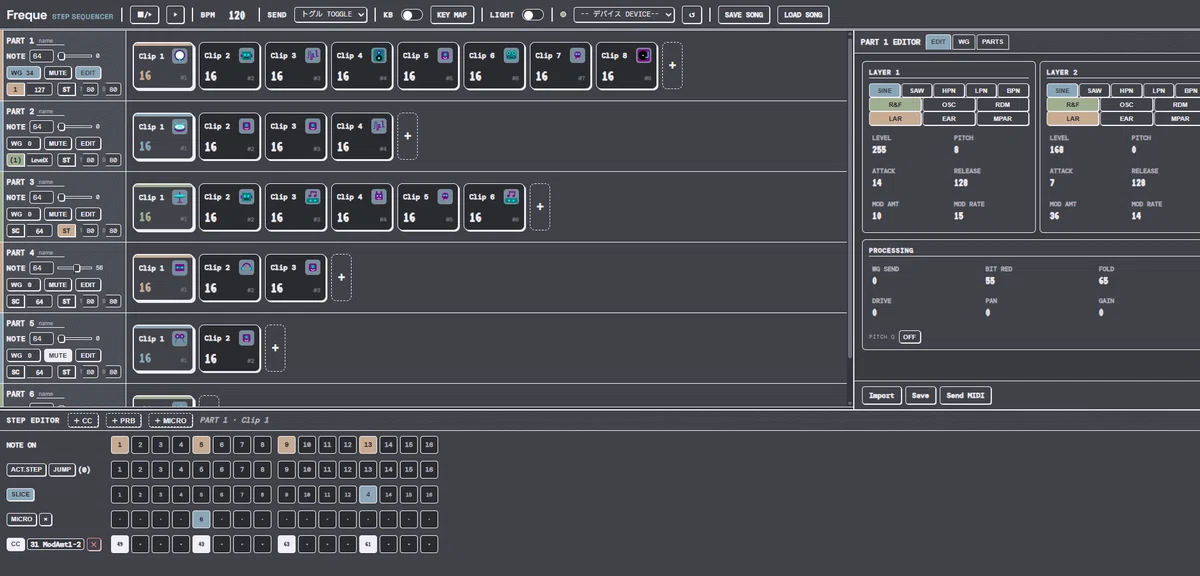Screen dimensions: 1200x576
Task: Toggle the SLICE lane button
Action: point(20,494)
